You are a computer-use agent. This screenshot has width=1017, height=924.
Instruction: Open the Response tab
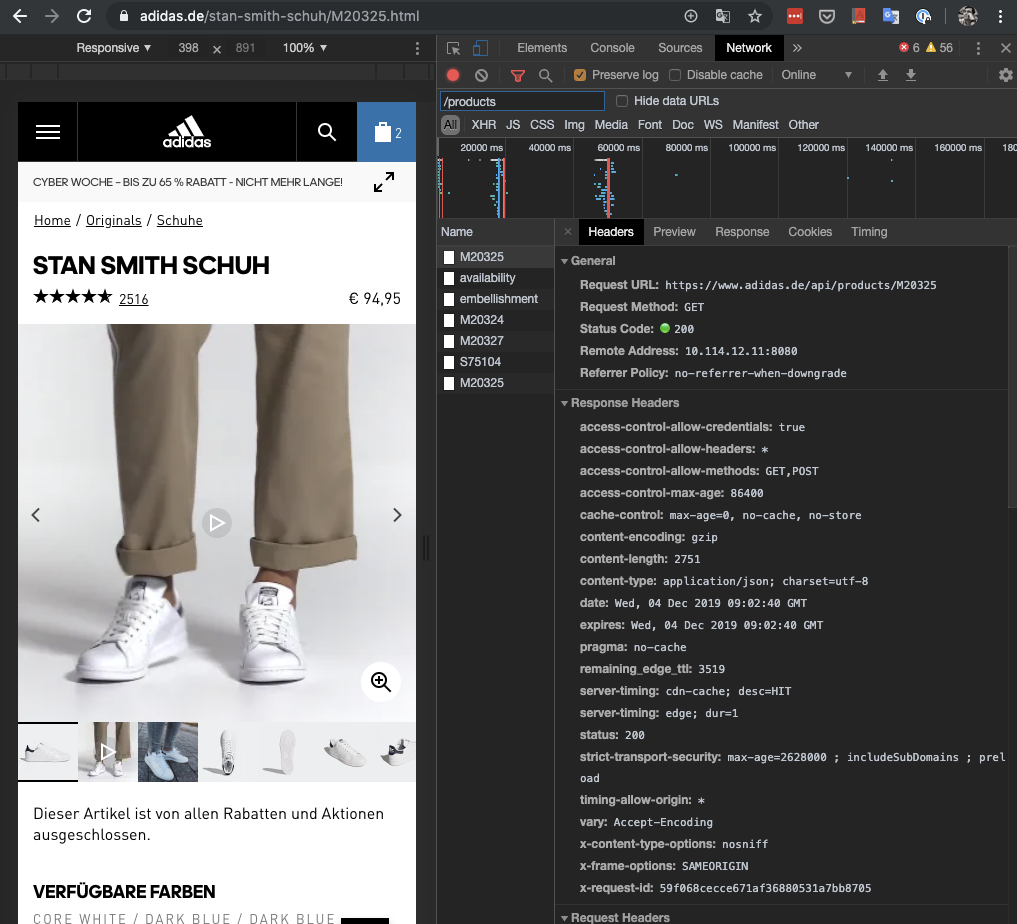742,231
